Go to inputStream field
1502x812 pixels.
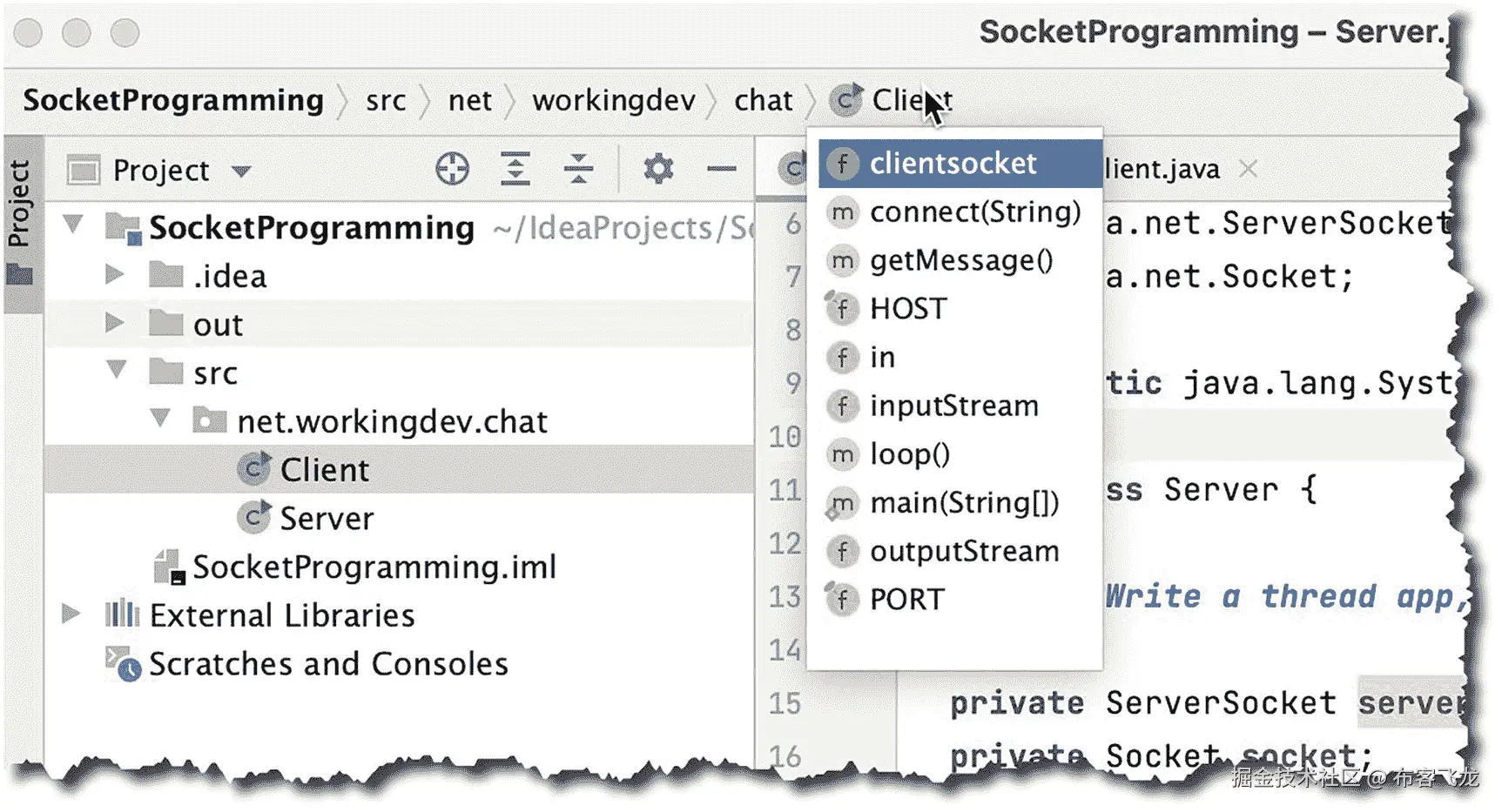[960, 406]
